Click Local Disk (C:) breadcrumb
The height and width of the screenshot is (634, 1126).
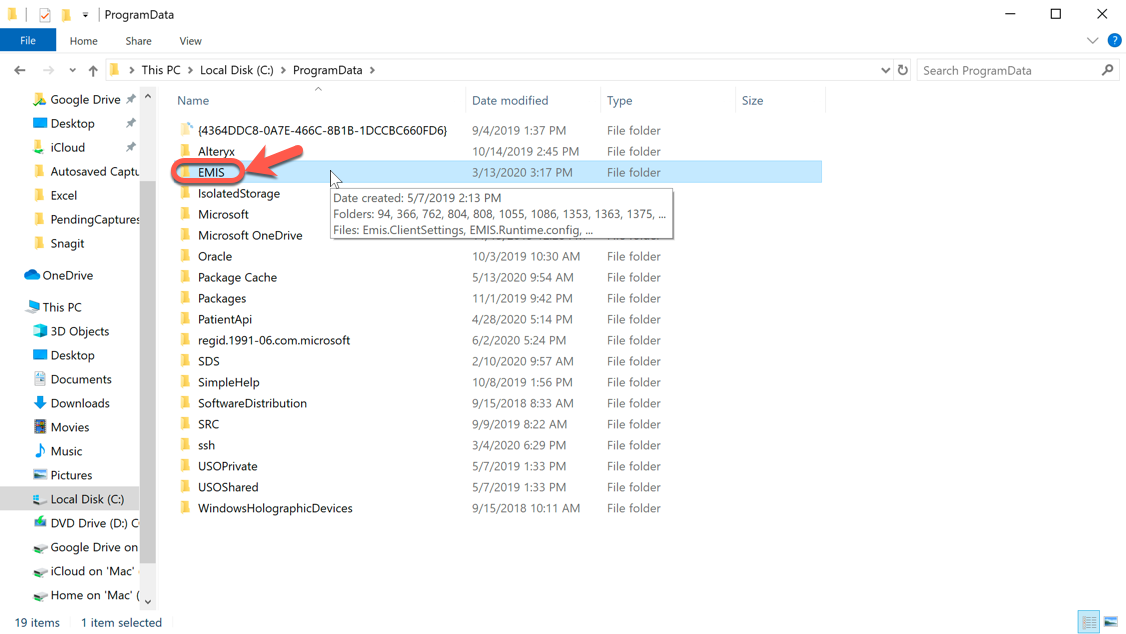236,70
